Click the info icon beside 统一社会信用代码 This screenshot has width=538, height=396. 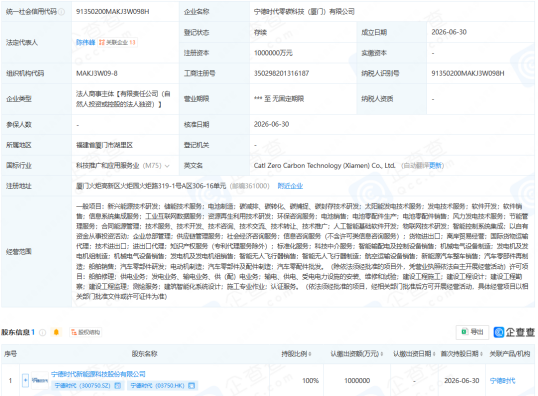61,12
